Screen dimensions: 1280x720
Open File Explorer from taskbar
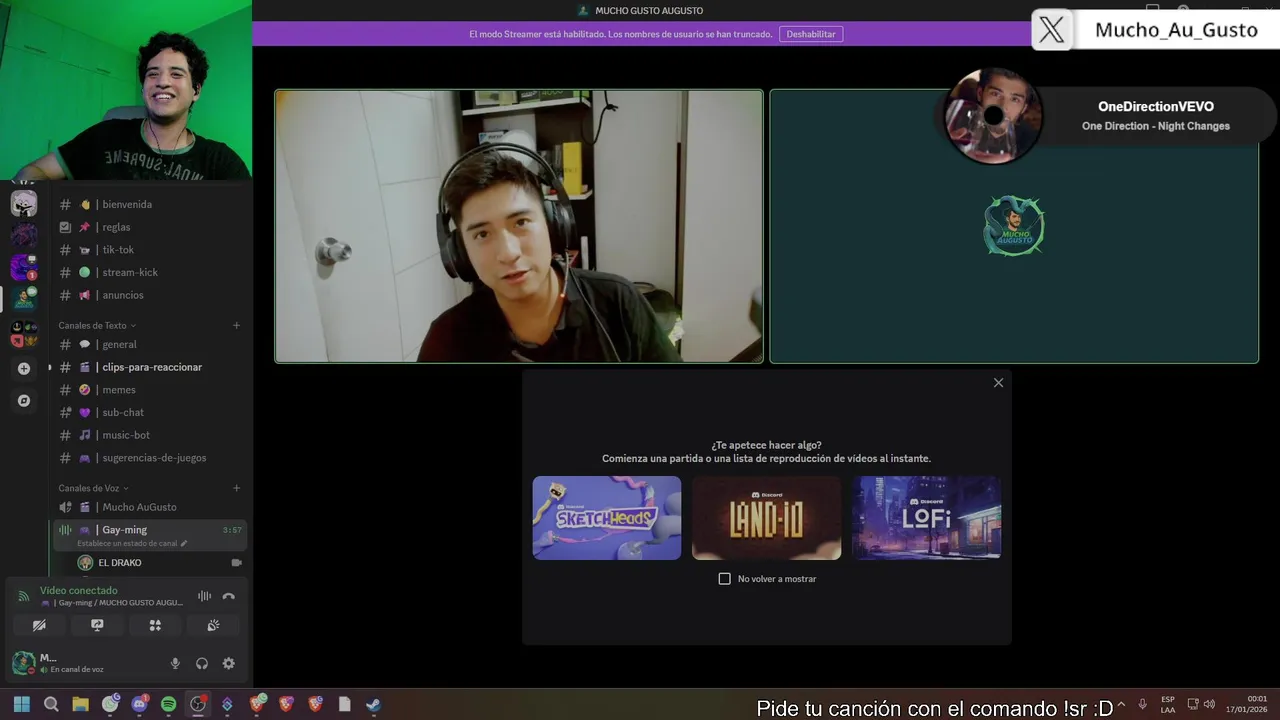click(80, 704)
